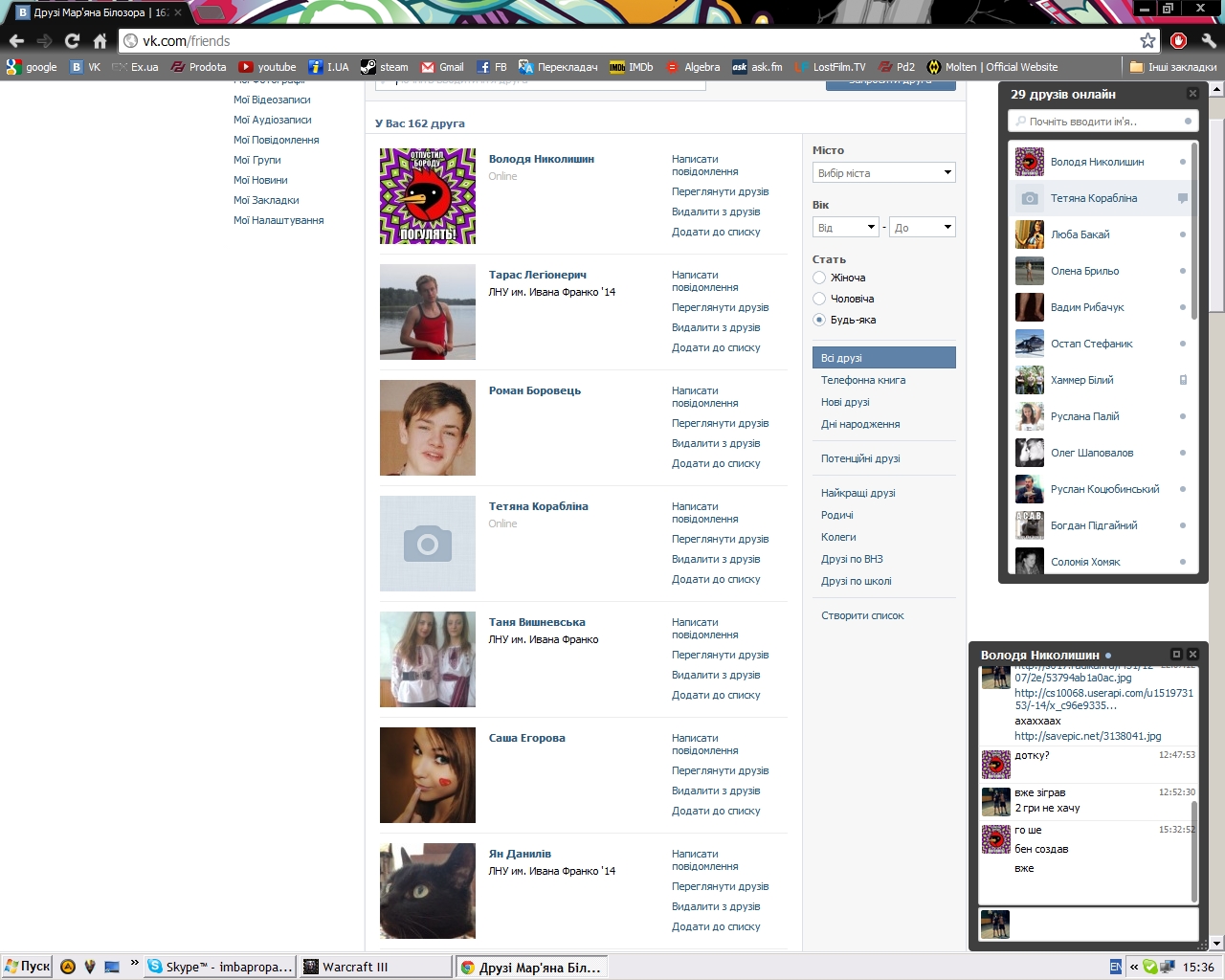Open Chrome wrench settings menu

point(1209,40)
